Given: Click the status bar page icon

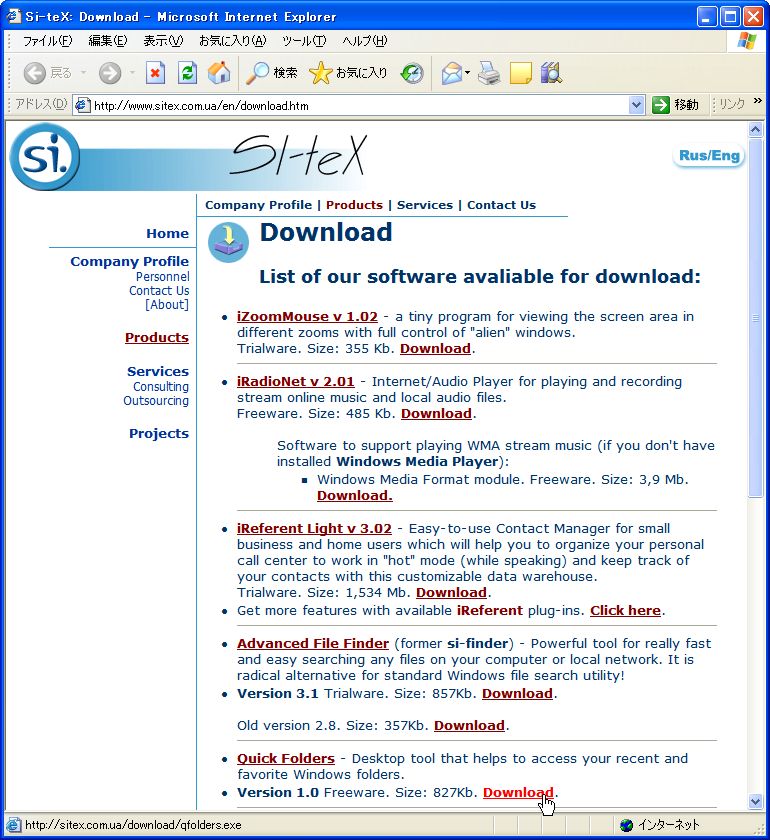Looking at the screenshot, I should coord(14,825).
